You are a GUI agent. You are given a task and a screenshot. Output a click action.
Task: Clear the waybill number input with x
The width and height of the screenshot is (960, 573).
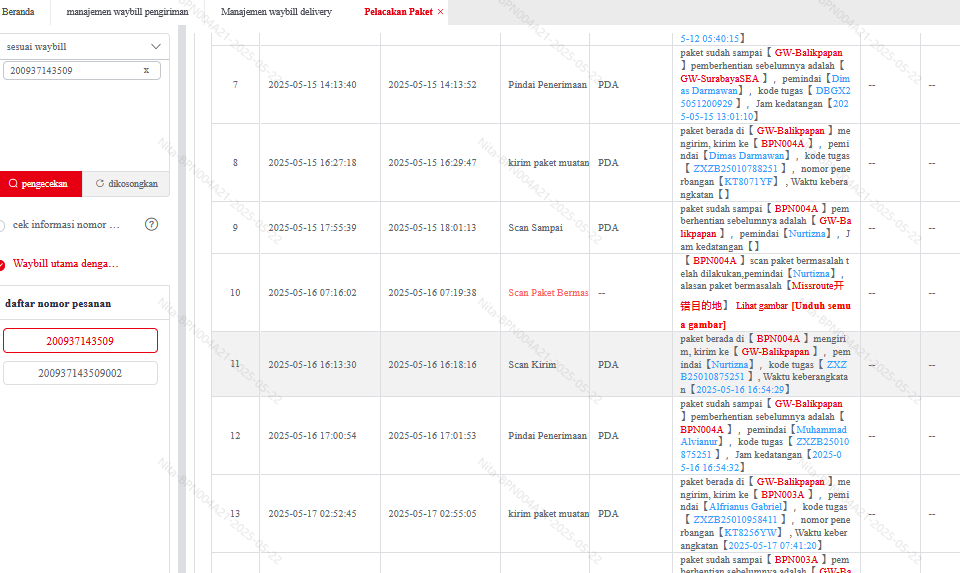146,70
